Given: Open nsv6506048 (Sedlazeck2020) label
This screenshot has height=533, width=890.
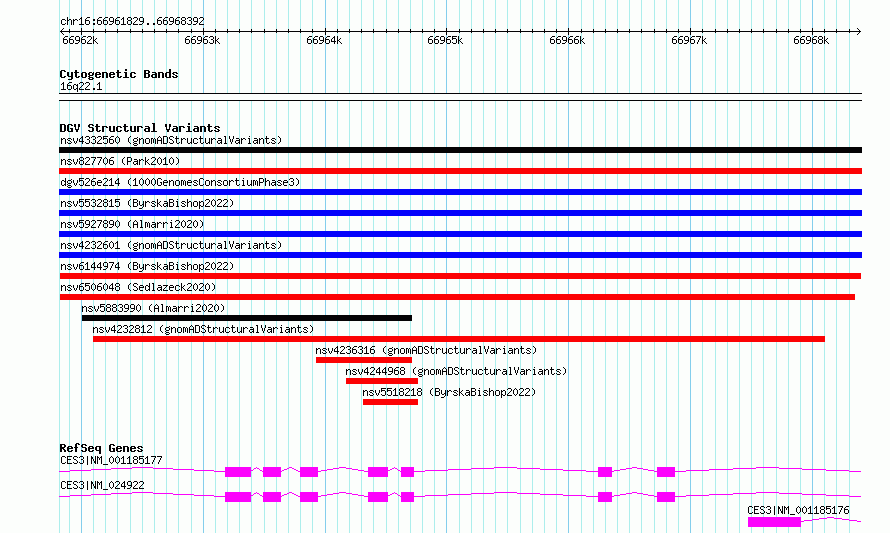Looking at the screenshot, I should [x=138, y=287].
